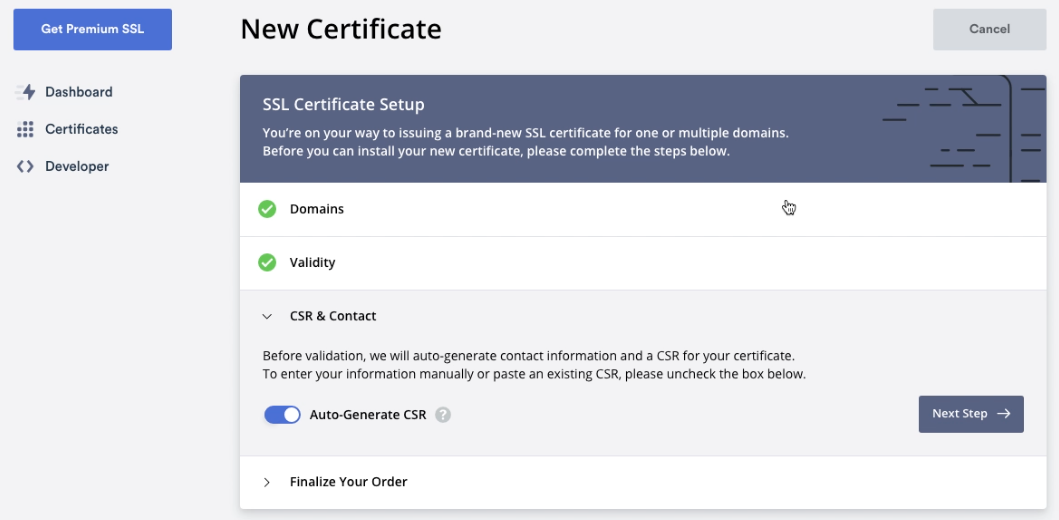Open the Validity step label
Viewport: 1059px width, 520px height.
point(313,263)
